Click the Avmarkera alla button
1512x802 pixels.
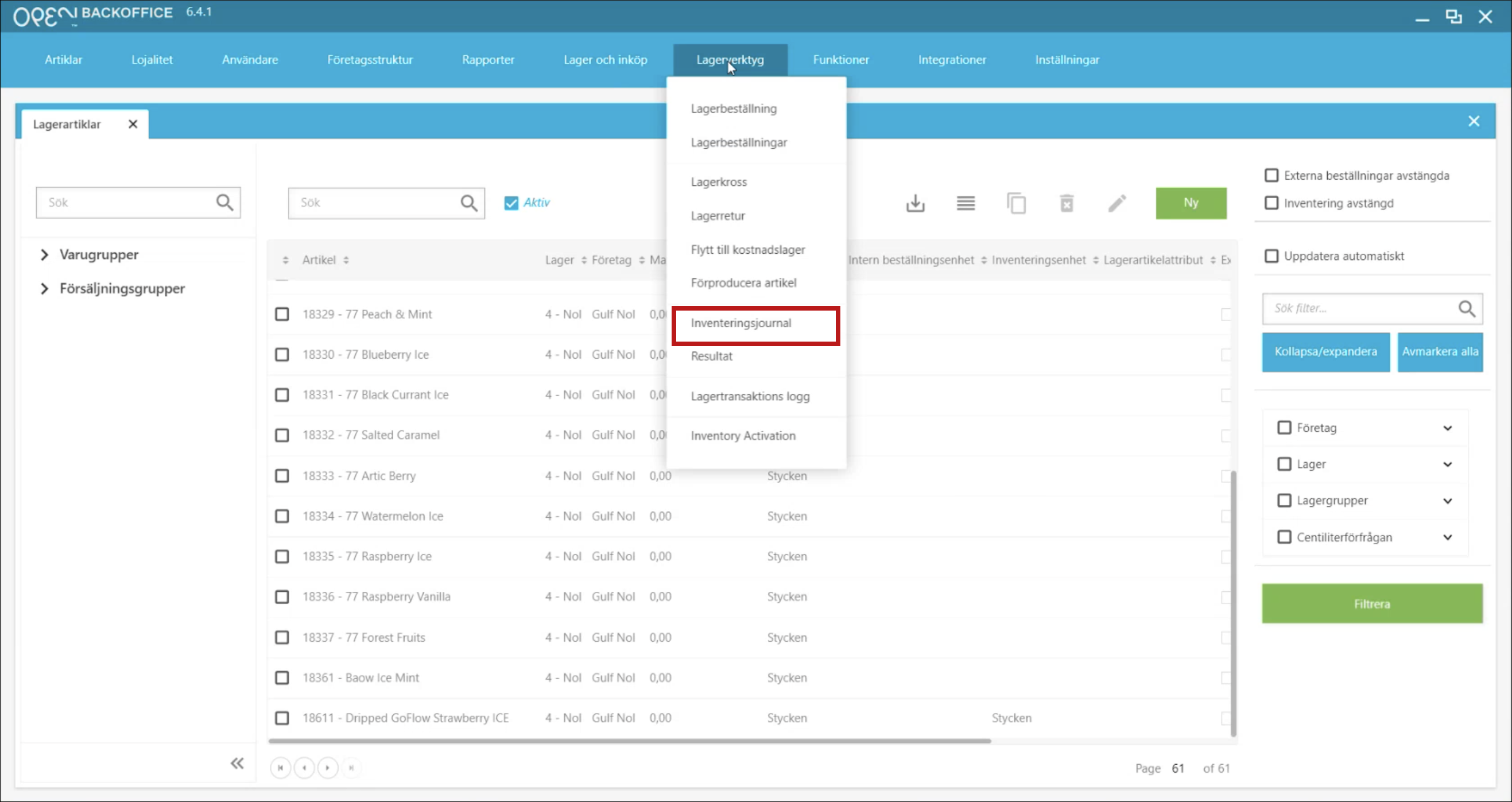coord(1440,352)
